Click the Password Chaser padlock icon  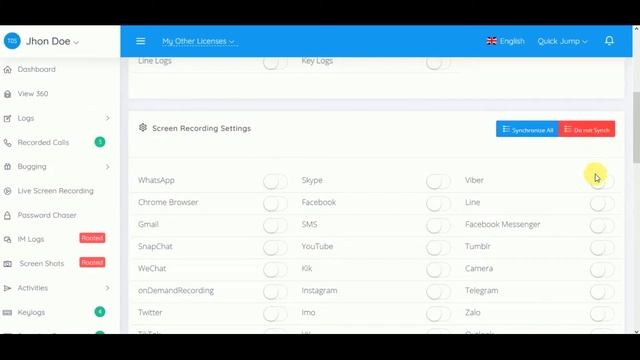pos(7,215)
